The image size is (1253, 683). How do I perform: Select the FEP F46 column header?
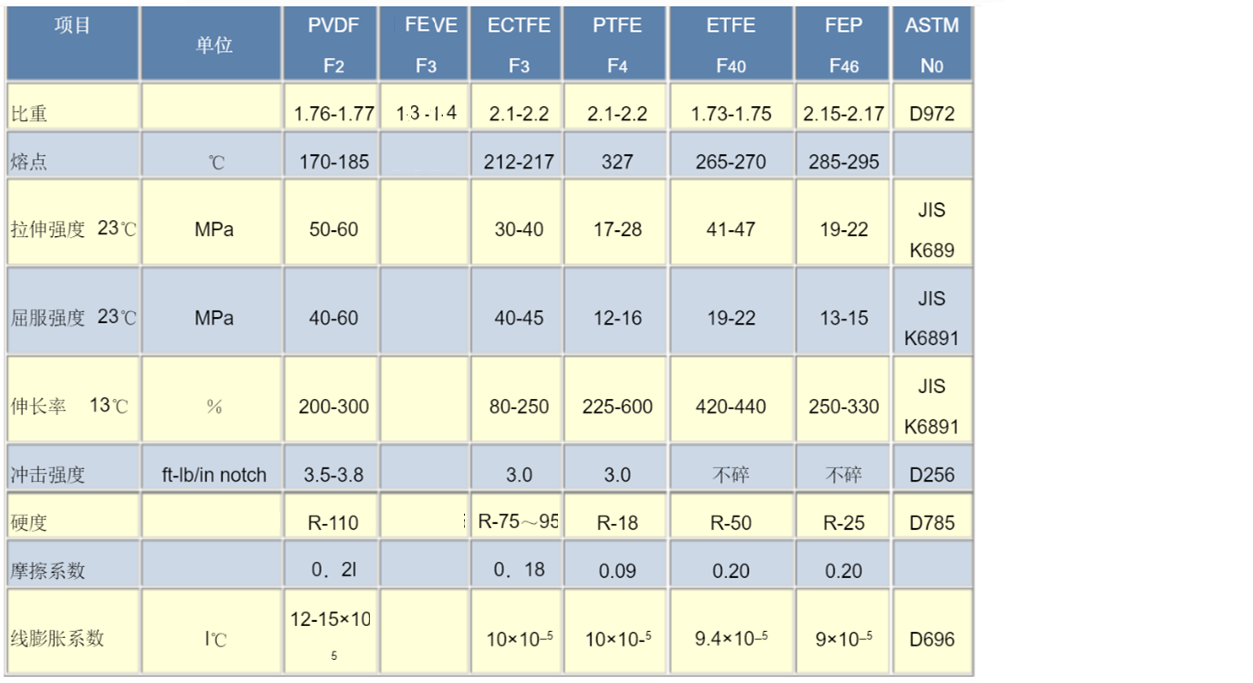coord(843,45)
